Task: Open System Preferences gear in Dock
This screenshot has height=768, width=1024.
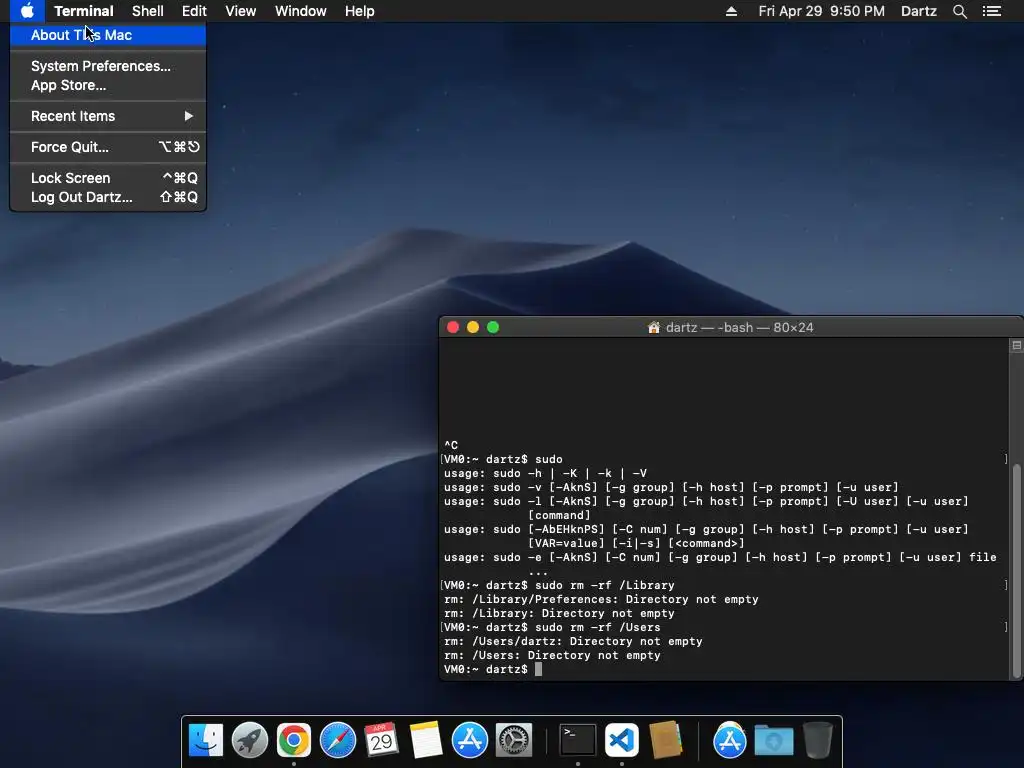Action: (514, 741)
